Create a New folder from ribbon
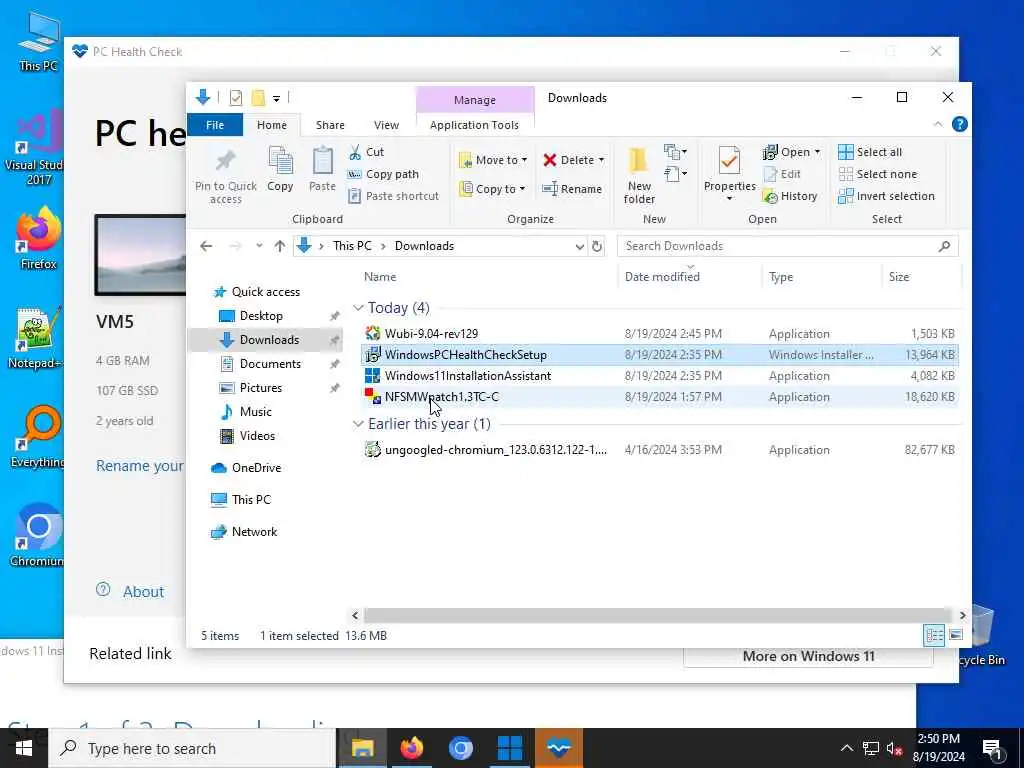 [639, 175]
